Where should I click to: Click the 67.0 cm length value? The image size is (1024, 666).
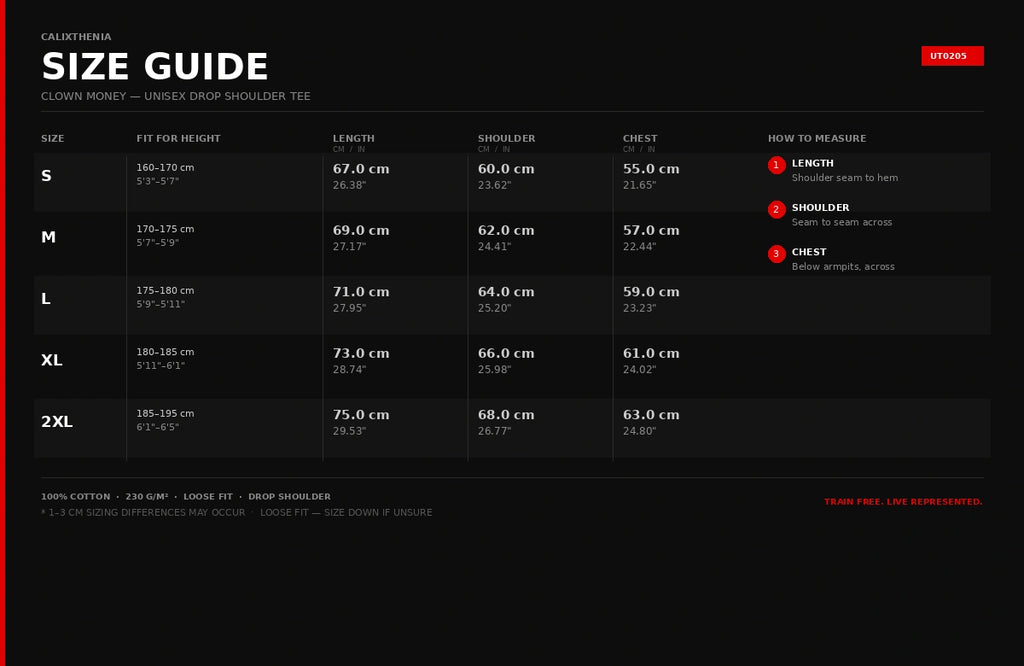[x=361, y=168]
